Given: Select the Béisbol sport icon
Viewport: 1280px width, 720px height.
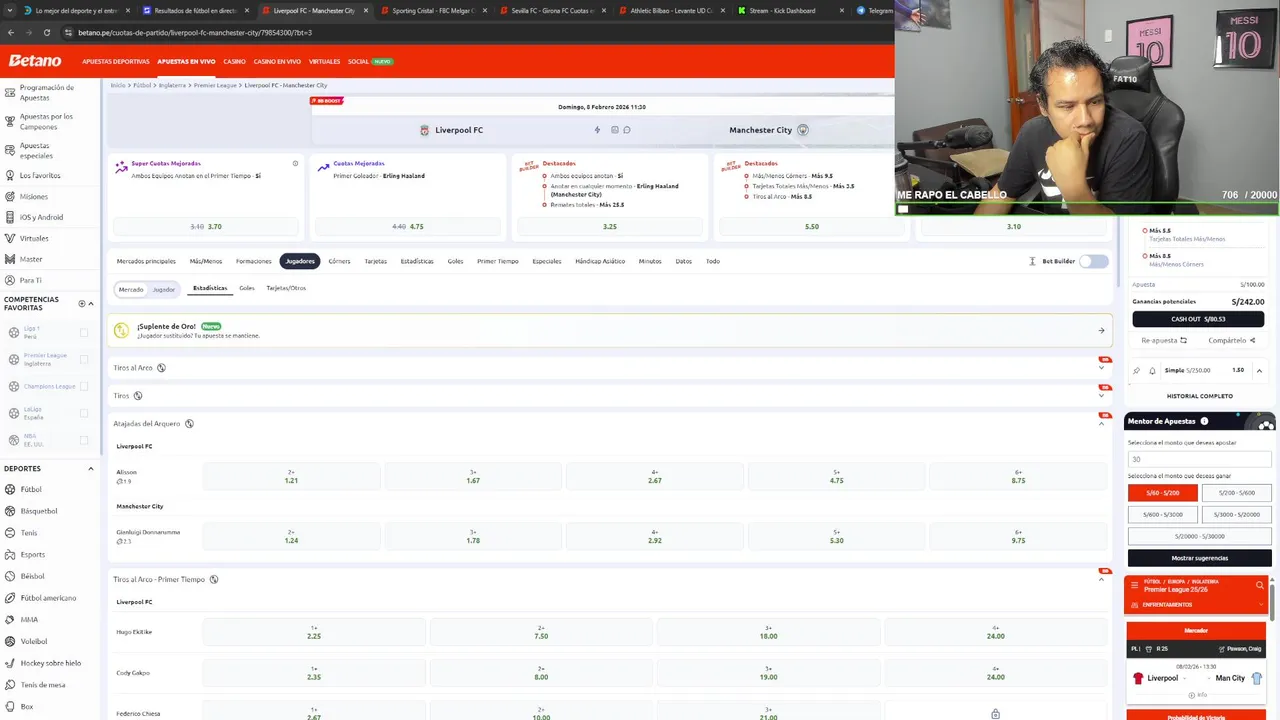Looking at the screenshot, I should point(9,576).
